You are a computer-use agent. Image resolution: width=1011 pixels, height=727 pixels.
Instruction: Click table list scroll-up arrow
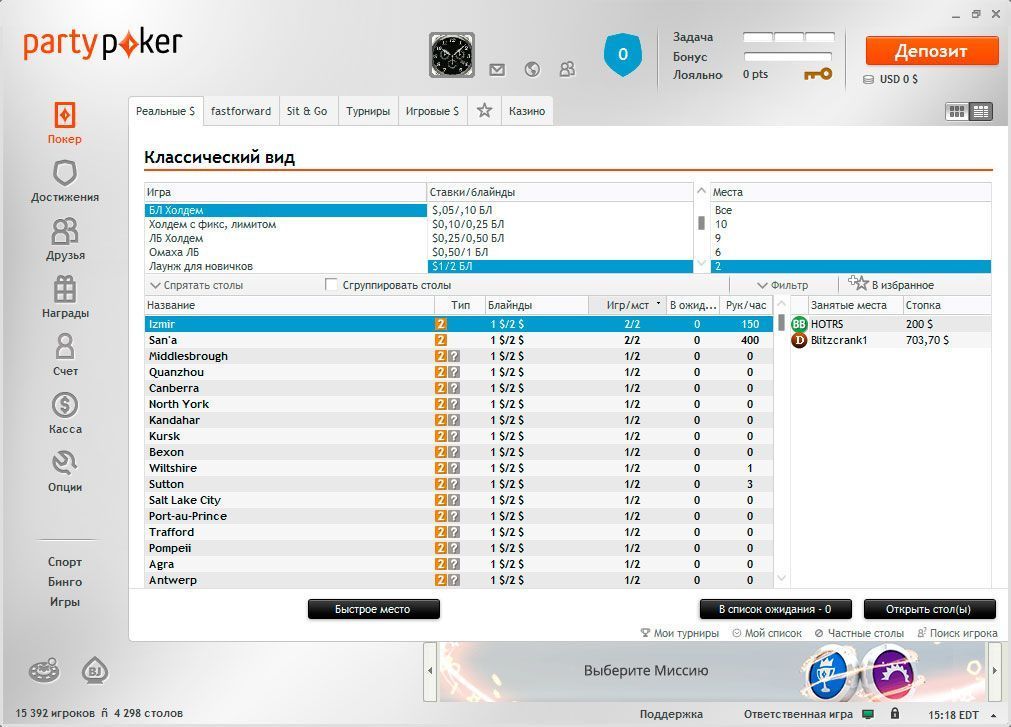[x=781, y=304]
